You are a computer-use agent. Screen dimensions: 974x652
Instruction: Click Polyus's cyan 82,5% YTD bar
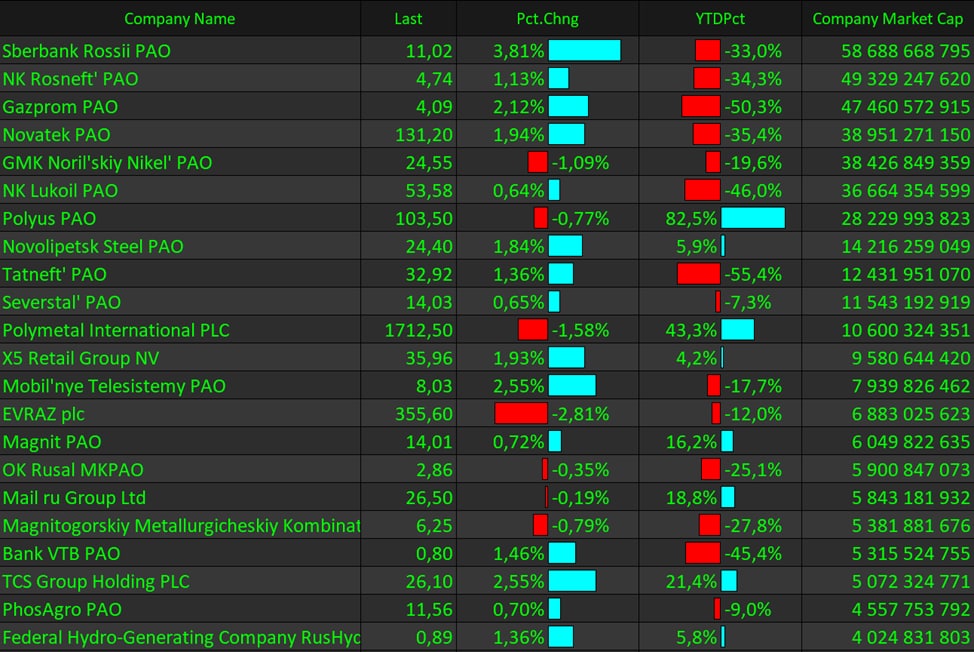(752, 218)
